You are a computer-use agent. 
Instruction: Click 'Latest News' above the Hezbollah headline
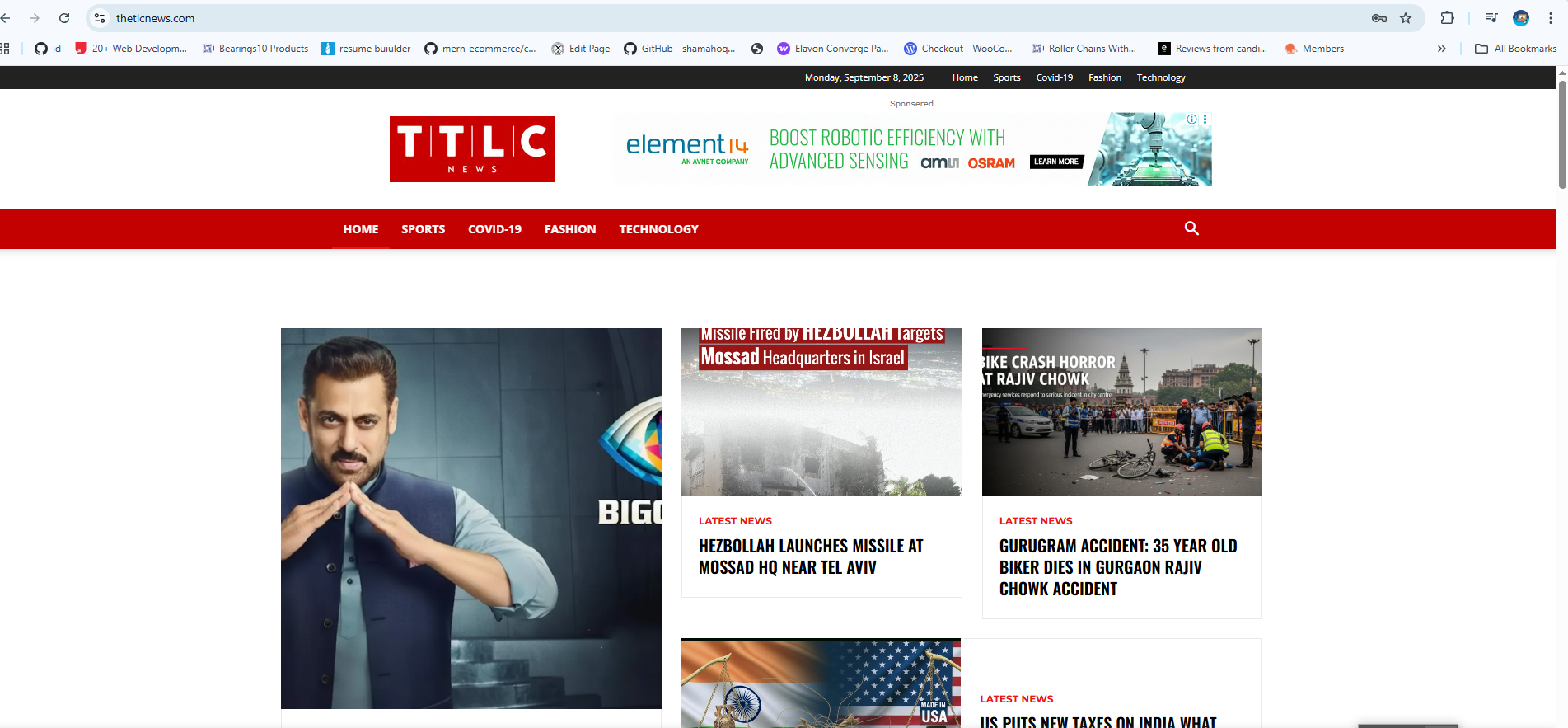[735, 521]
